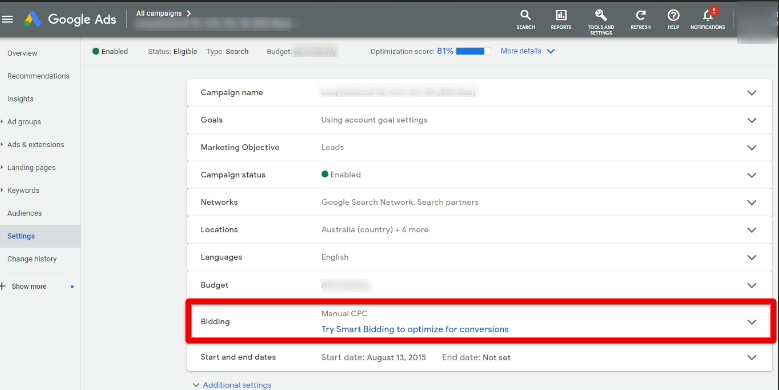Go to Overview in sidebar
The width and height of the screenshot is (779, 390).
[x=22, y=53]
